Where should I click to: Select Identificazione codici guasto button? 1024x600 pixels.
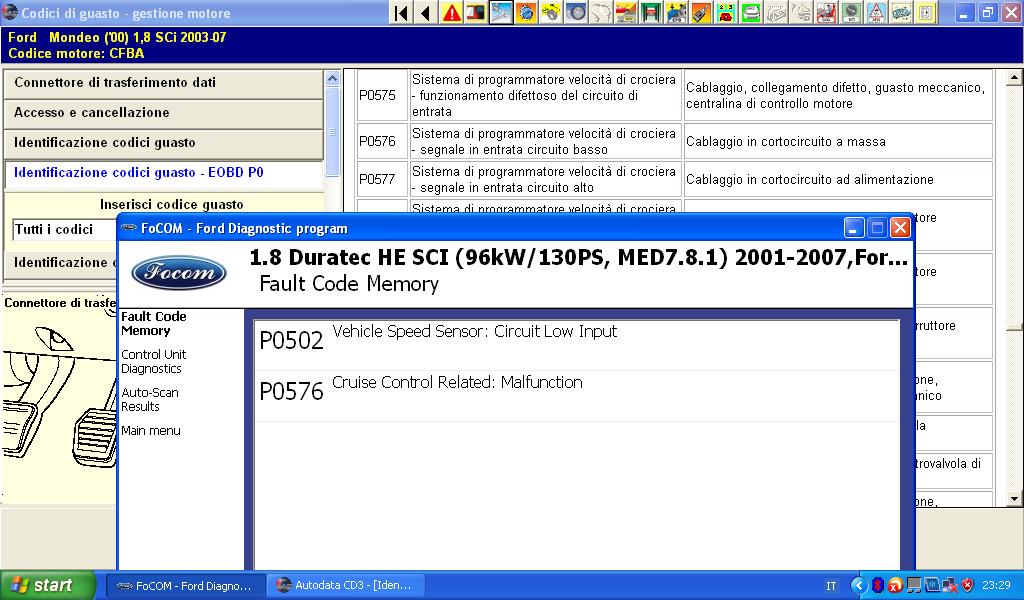click(163, 143)
